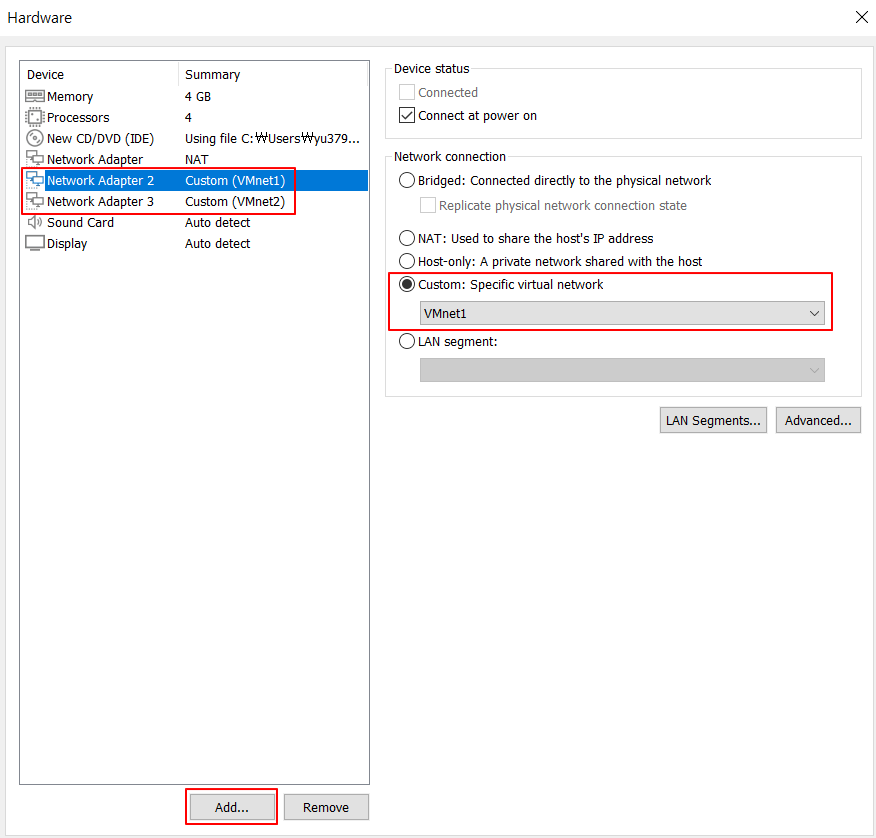The image size is (876, 838).
Task: Click Auto detect for Sound Card
Action: [217, 222]
